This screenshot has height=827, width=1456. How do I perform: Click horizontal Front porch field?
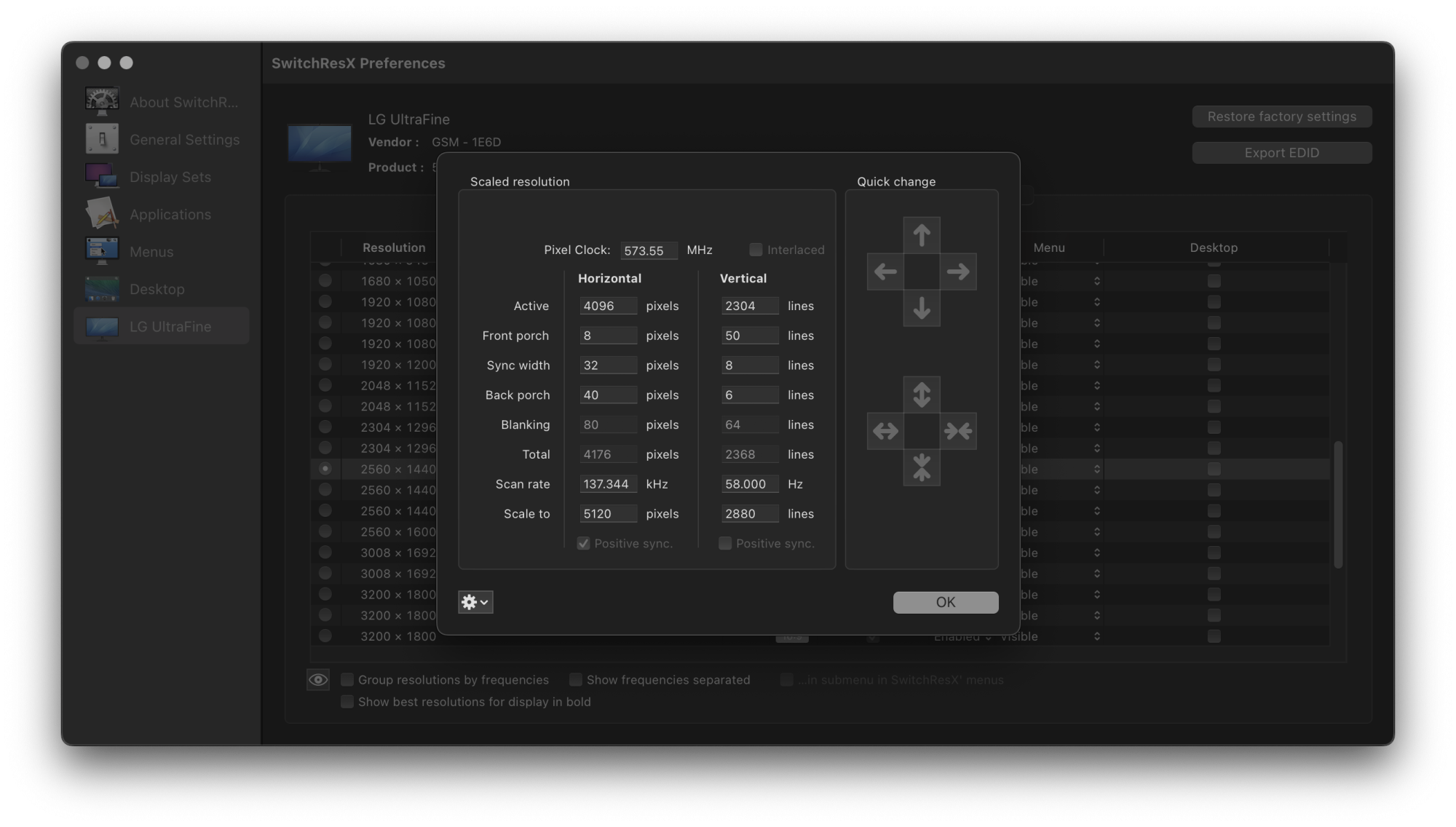pos(608,336)
